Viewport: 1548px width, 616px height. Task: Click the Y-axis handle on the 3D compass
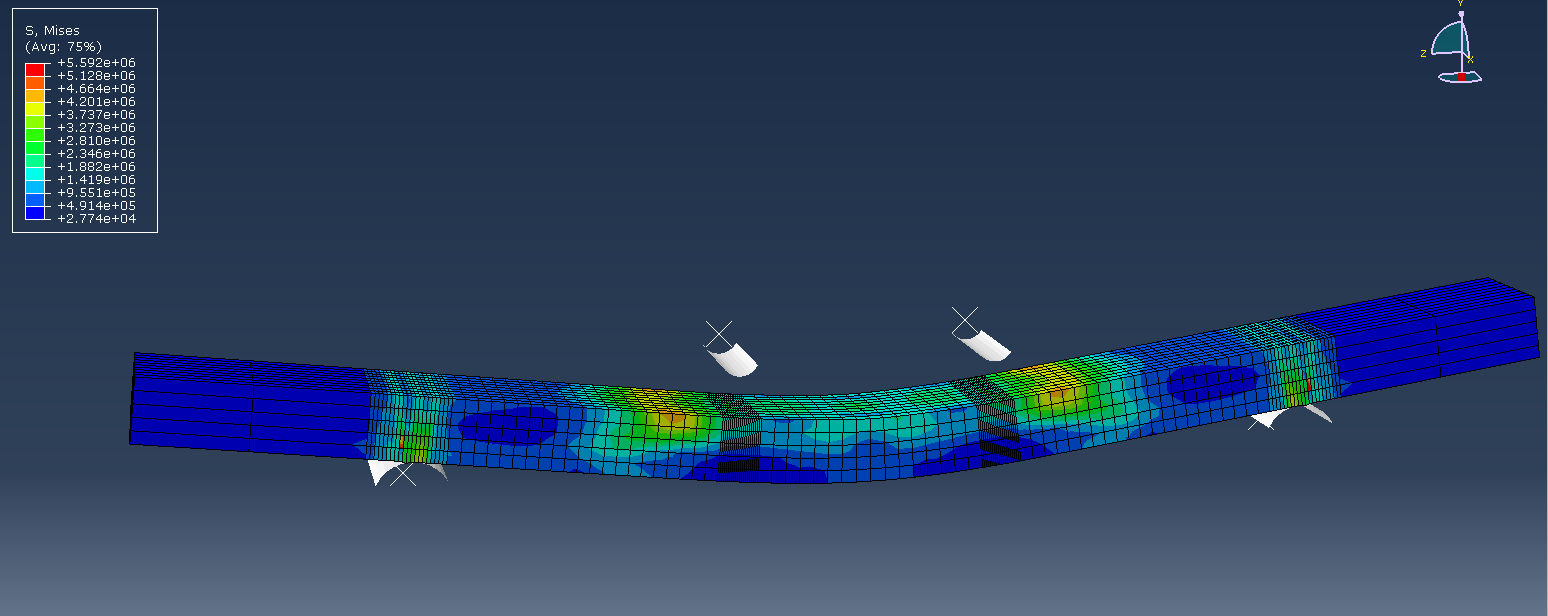pyautogui.click(x=1460, y=15)
